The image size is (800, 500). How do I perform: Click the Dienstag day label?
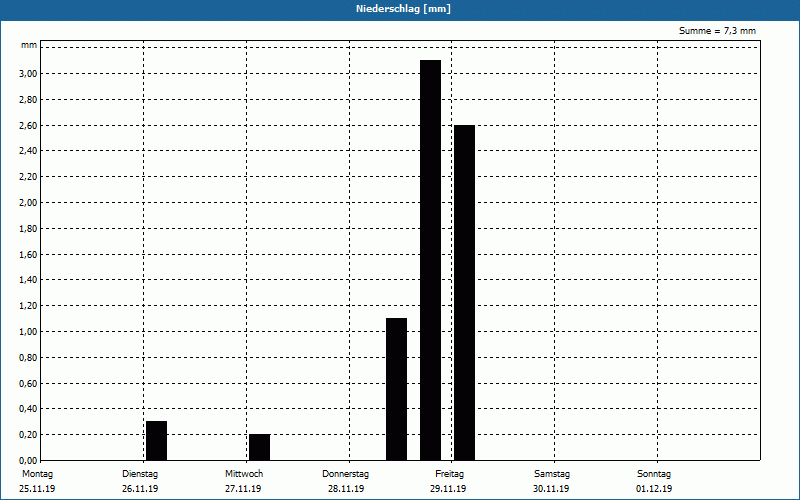click(140, 474)
